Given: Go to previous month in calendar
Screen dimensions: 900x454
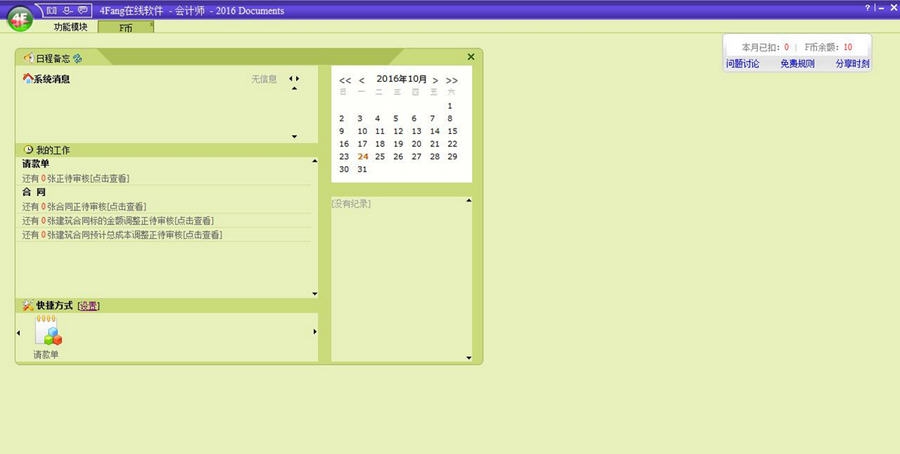Looking at the screenshot, I should point(362,80).
